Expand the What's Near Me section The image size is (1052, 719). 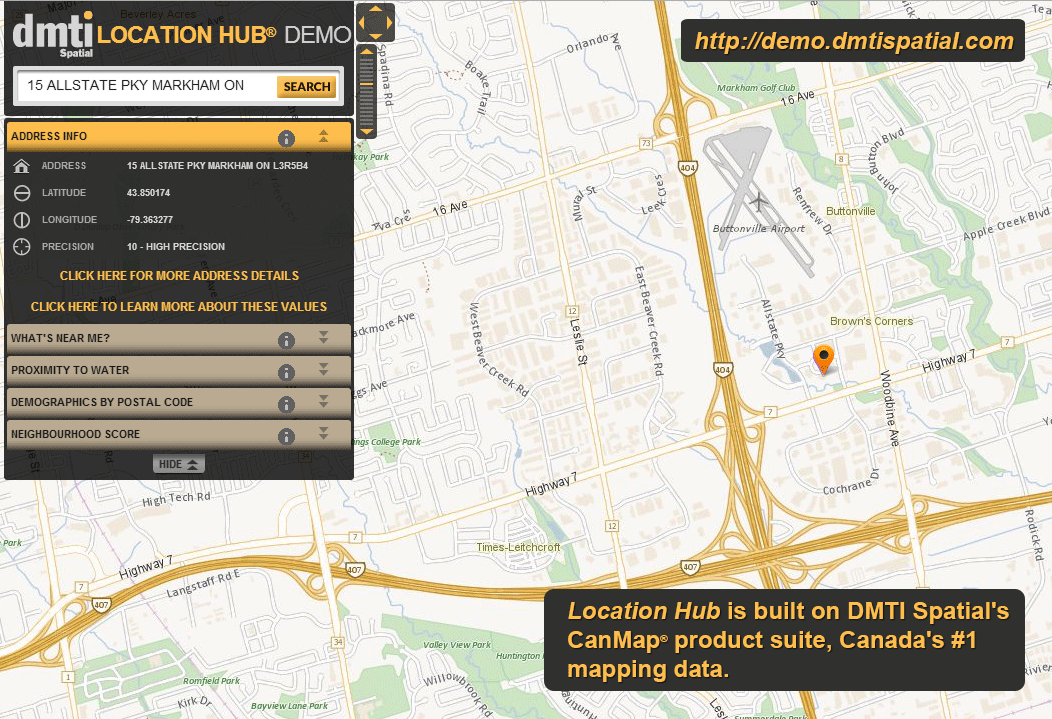[x=323, y=338]
